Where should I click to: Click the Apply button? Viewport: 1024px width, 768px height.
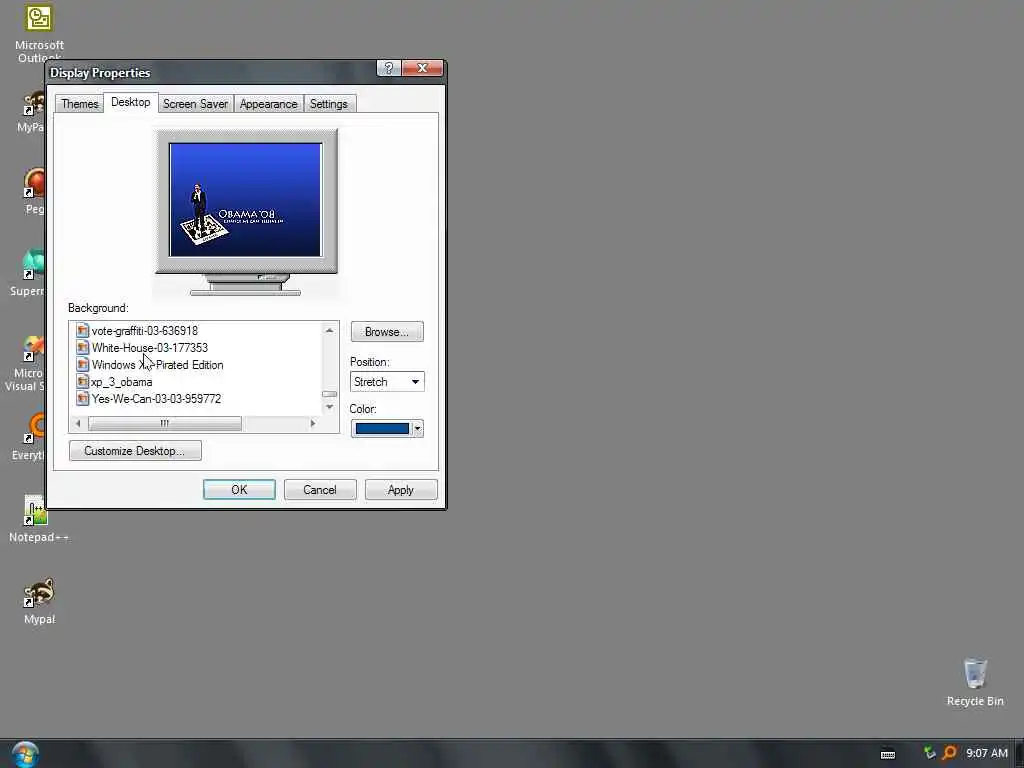tap(401, 489)
